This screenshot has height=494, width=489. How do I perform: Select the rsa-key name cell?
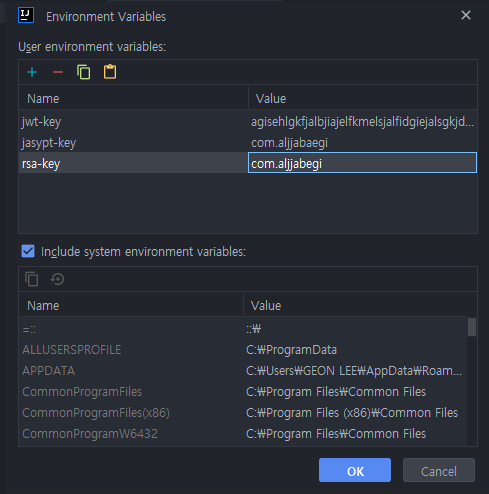(x=133, y=163)
